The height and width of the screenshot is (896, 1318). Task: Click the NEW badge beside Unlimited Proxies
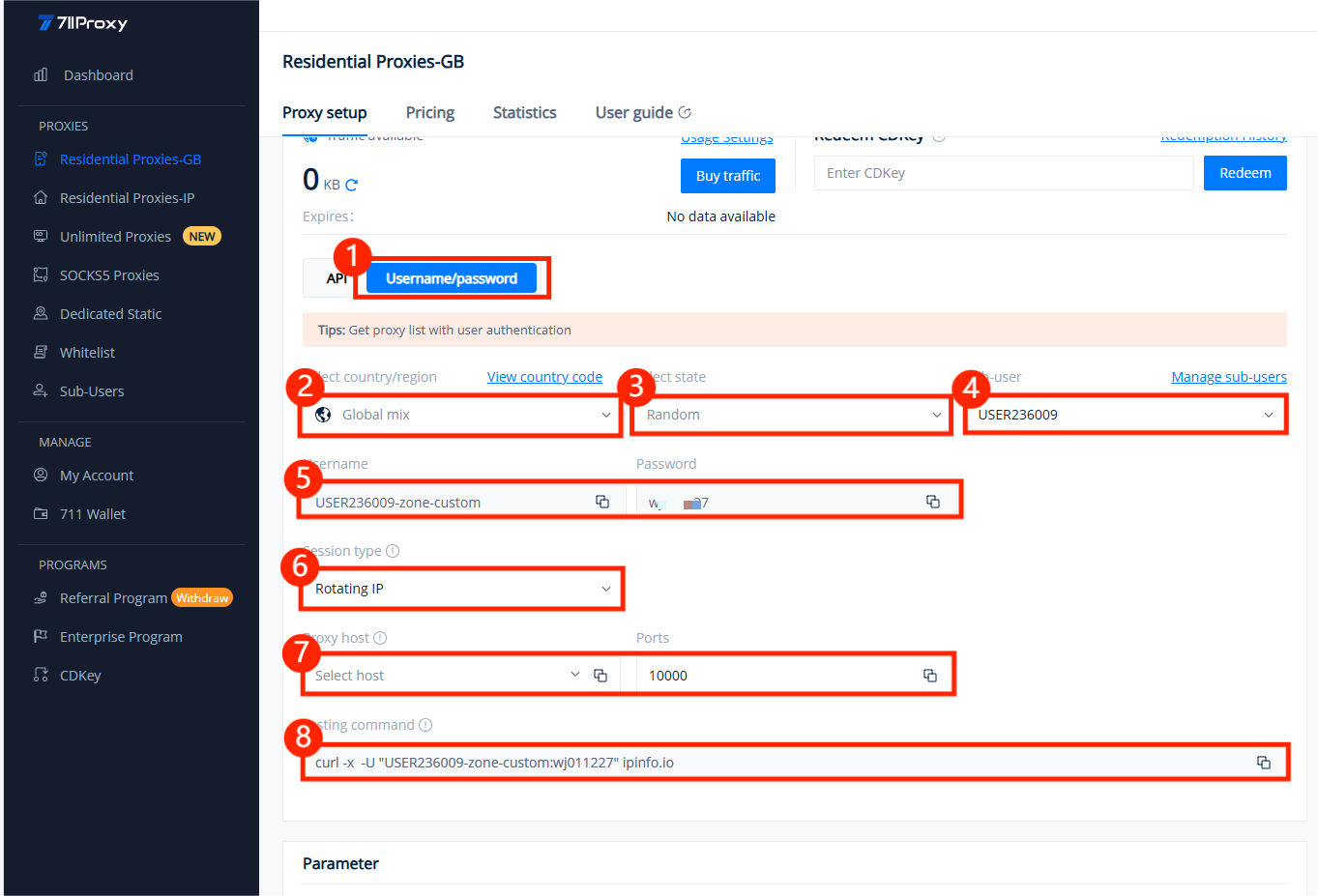202,236
